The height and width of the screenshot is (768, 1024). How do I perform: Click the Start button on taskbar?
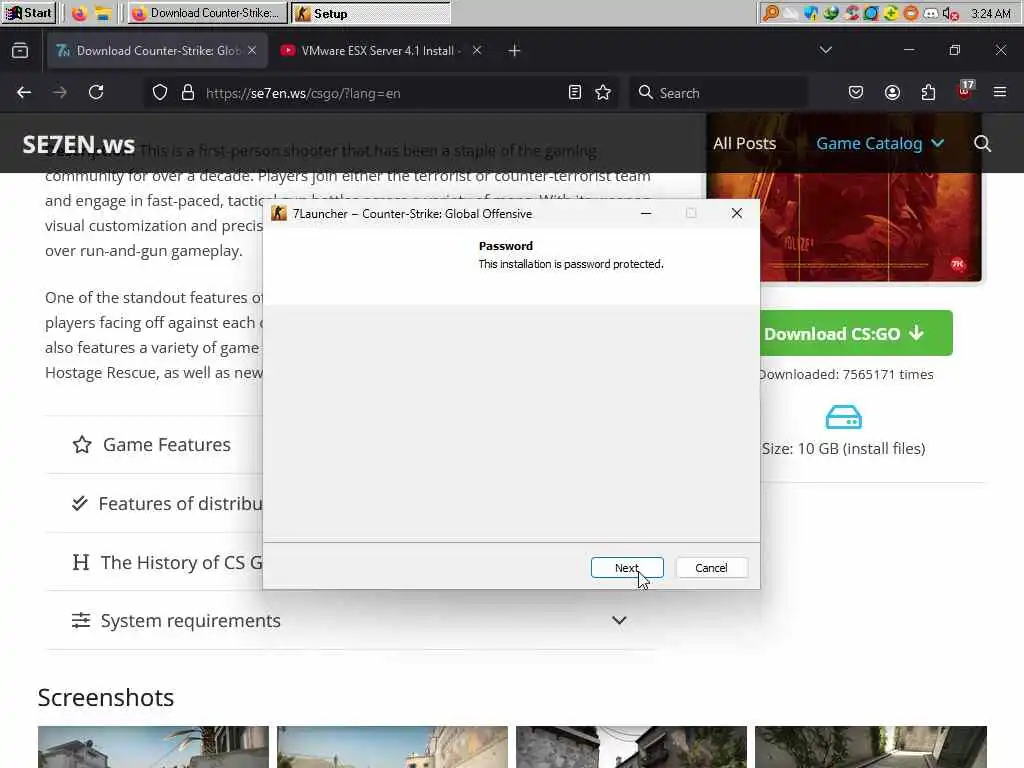pyautogui.click(x=29, y=13)
